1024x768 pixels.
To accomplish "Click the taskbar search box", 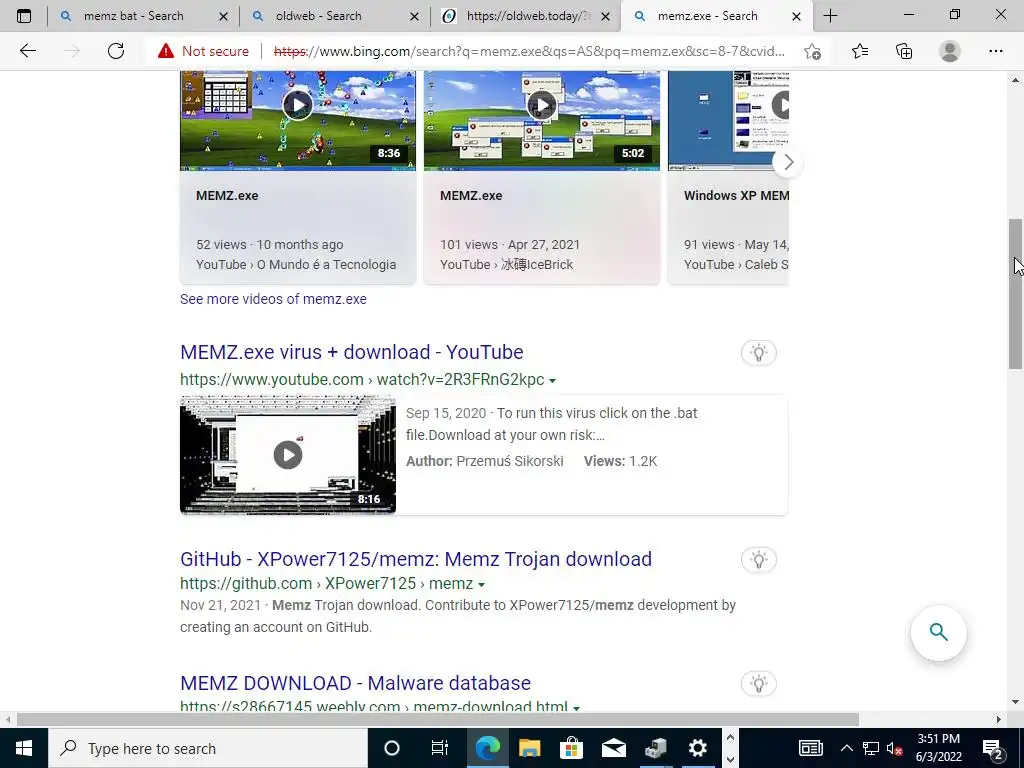I will (x=208, y=748).
